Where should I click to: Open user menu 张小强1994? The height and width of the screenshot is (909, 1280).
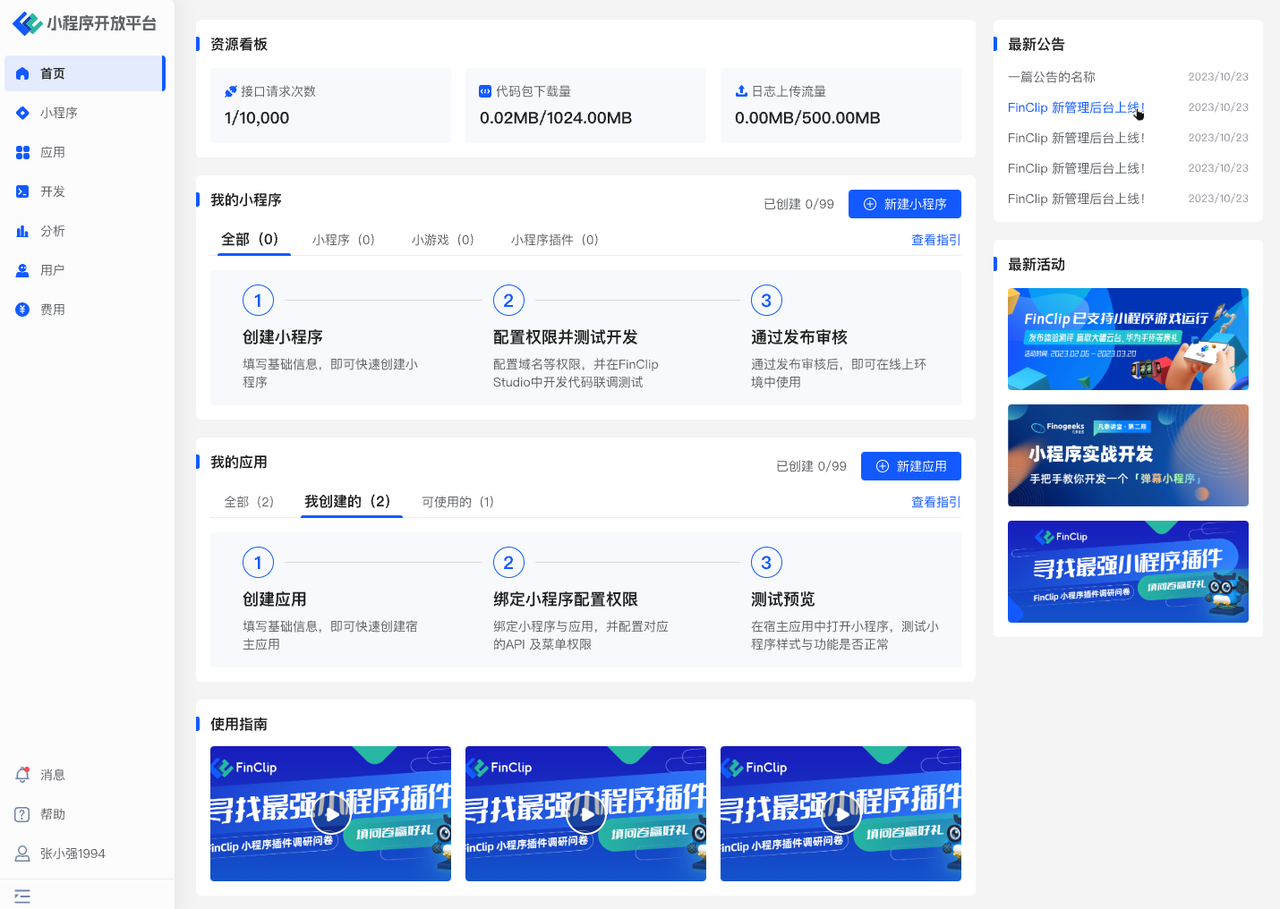60,854
